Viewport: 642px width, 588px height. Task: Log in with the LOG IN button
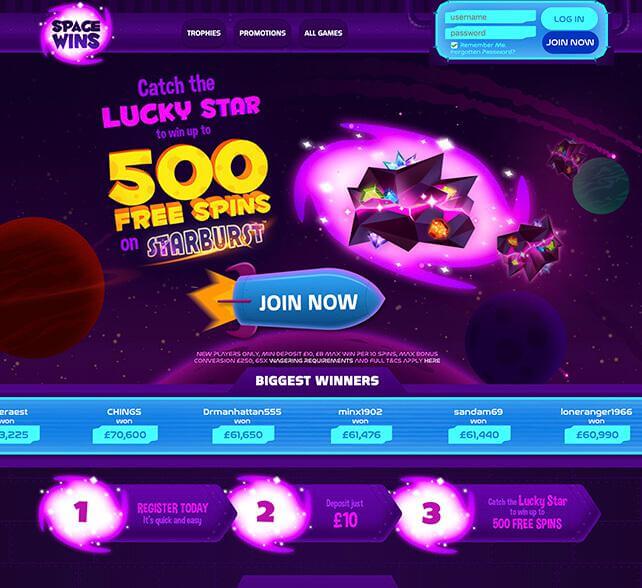point(569,19)
